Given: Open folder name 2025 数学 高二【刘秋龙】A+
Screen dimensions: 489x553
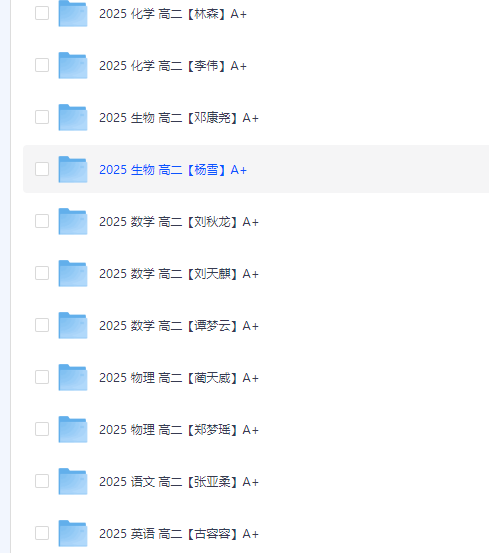Looking at the screenshot, I should click(179, 222).
